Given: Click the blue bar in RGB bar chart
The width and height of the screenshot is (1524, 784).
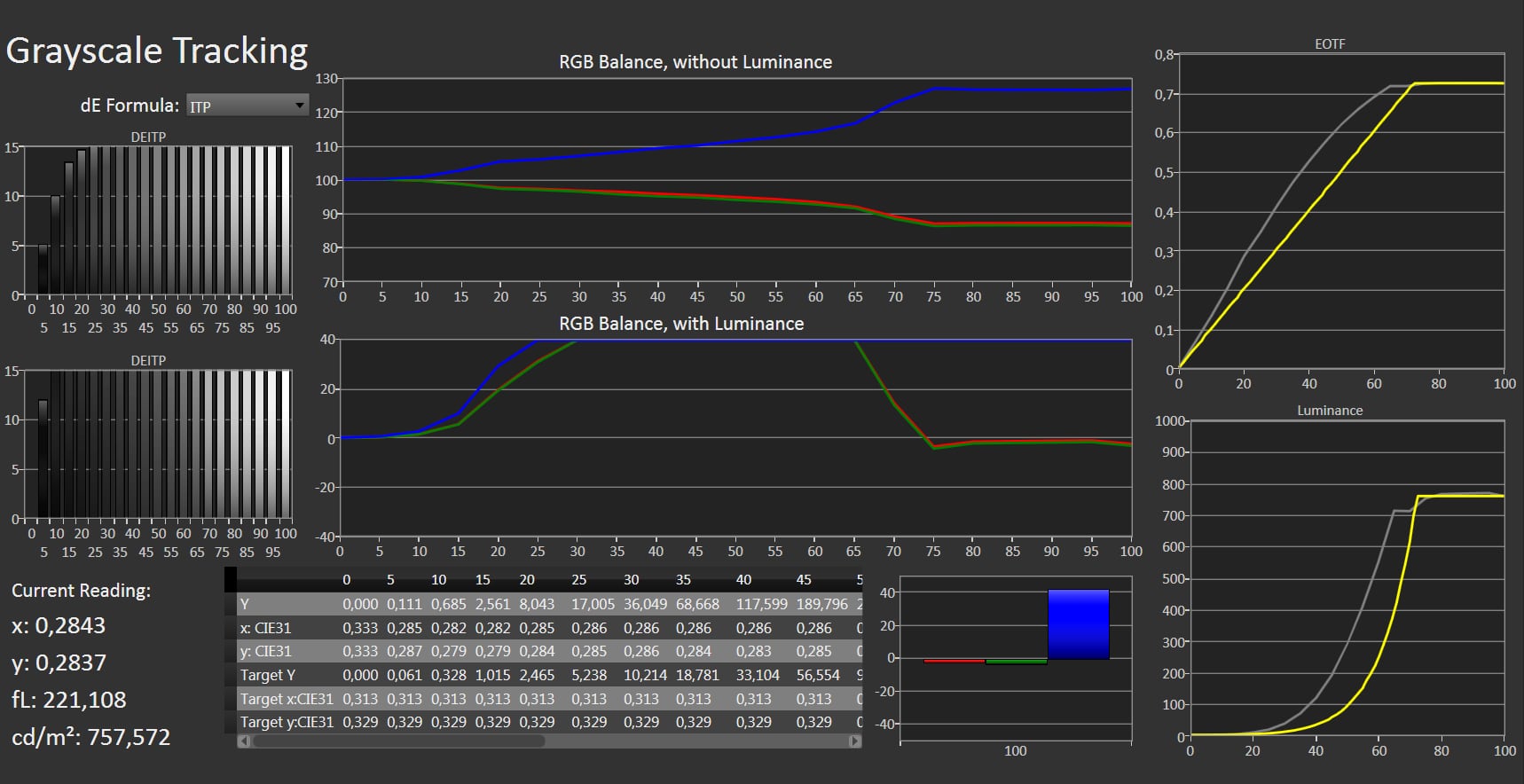Looking at the screenshot, I should [1078, 624].
